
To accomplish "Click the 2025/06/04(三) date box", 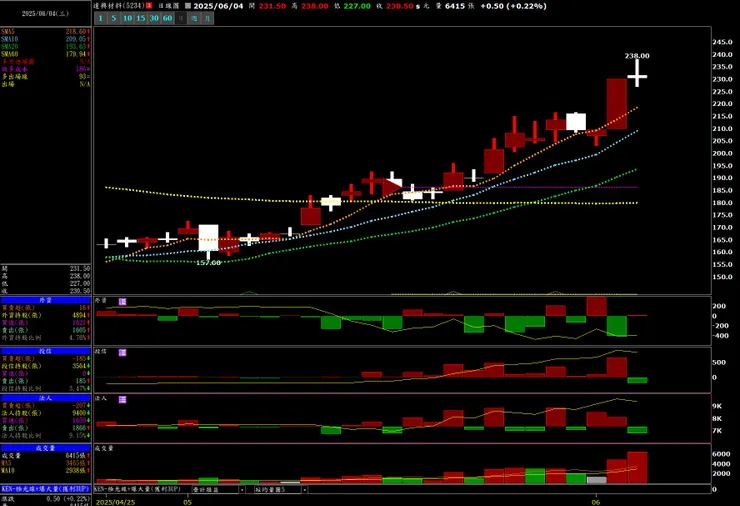I will (x=45, y=14).
